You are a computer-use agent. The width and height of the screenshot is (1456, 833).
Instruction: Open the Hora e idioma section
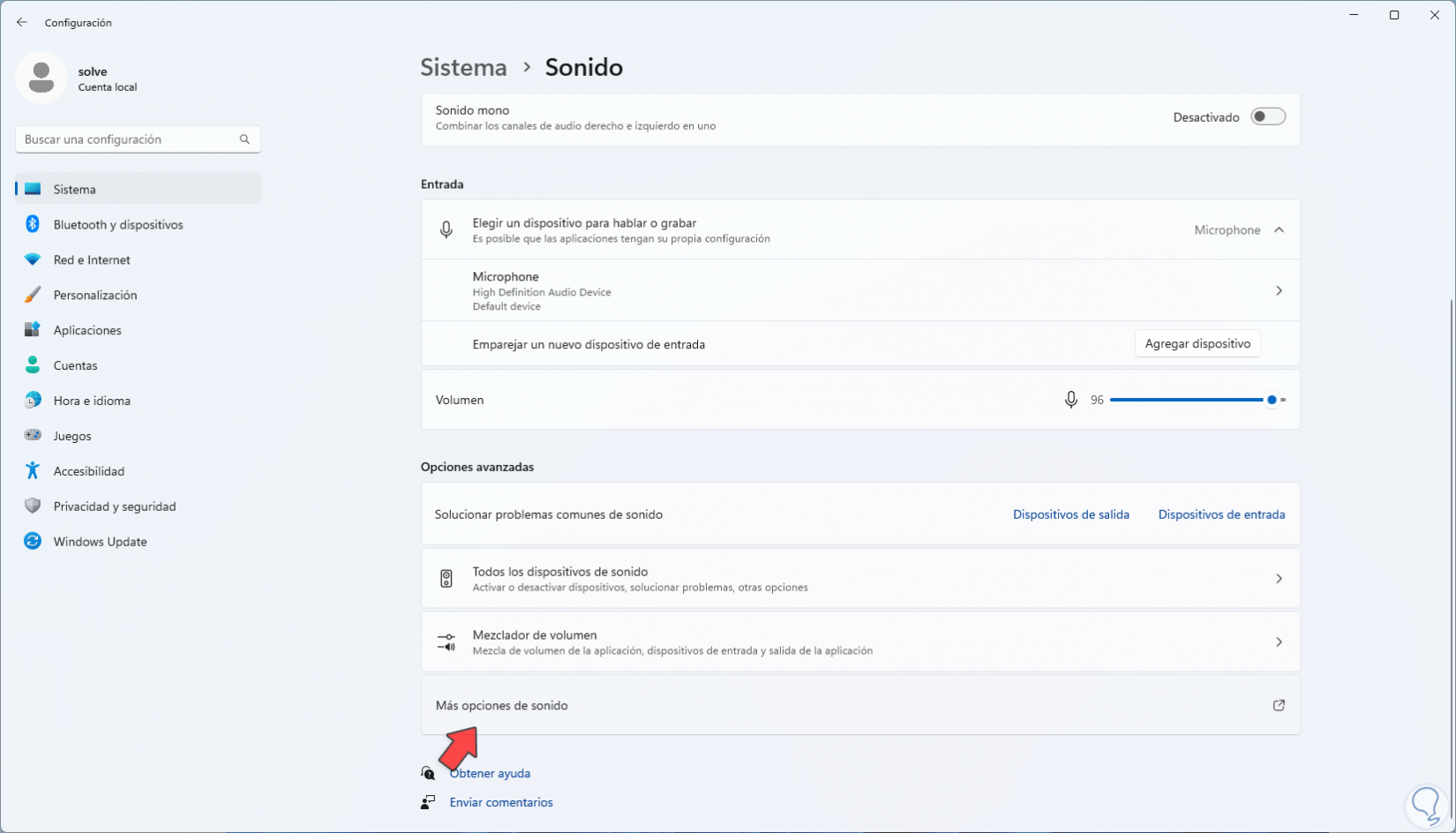pyautogui.click(x=92, y=401)
